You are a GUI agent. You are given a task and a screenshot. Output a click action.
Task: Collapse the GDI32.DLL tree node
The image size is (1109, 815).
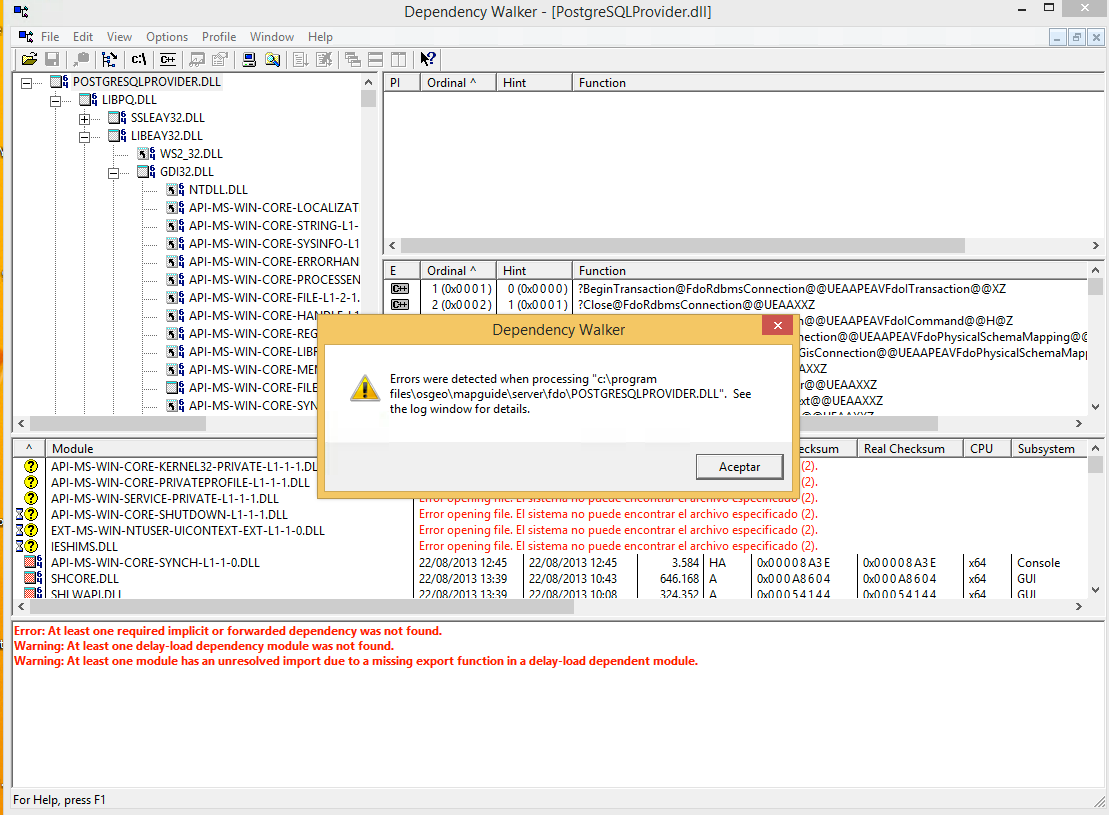pyautogui.click(x=113, y=173)
